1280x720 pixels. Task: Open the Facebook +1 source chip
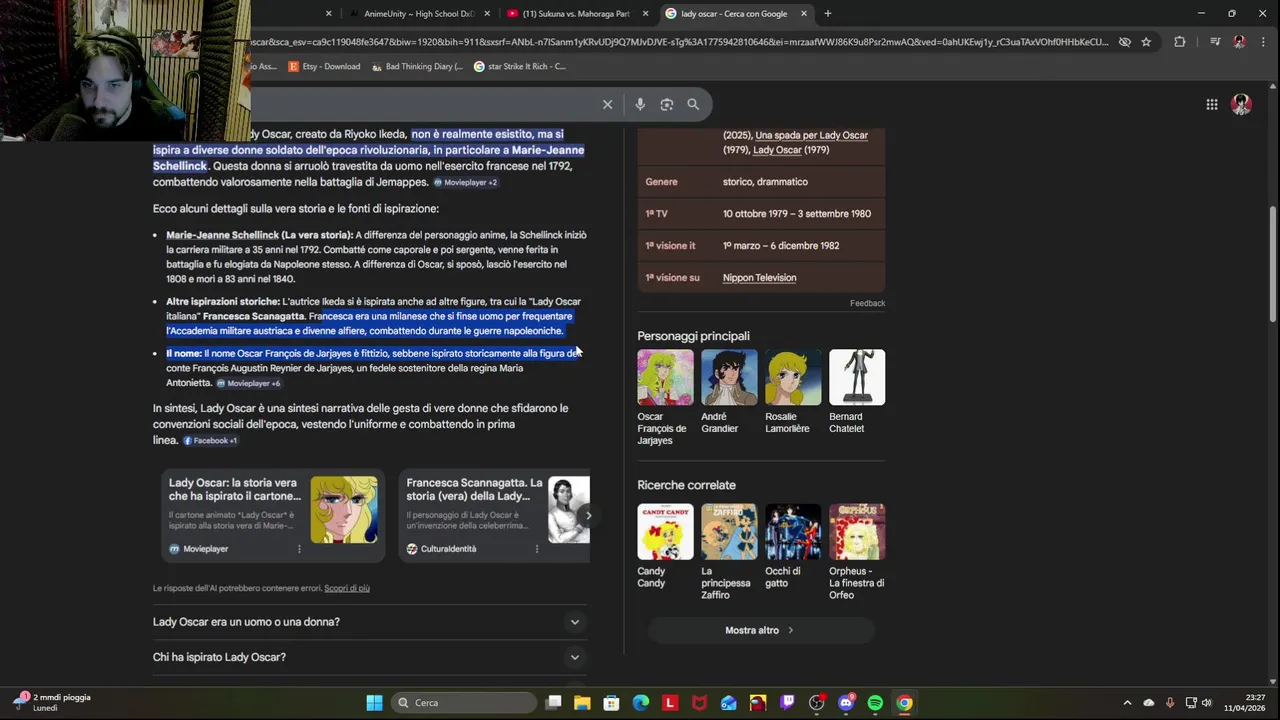210,441
